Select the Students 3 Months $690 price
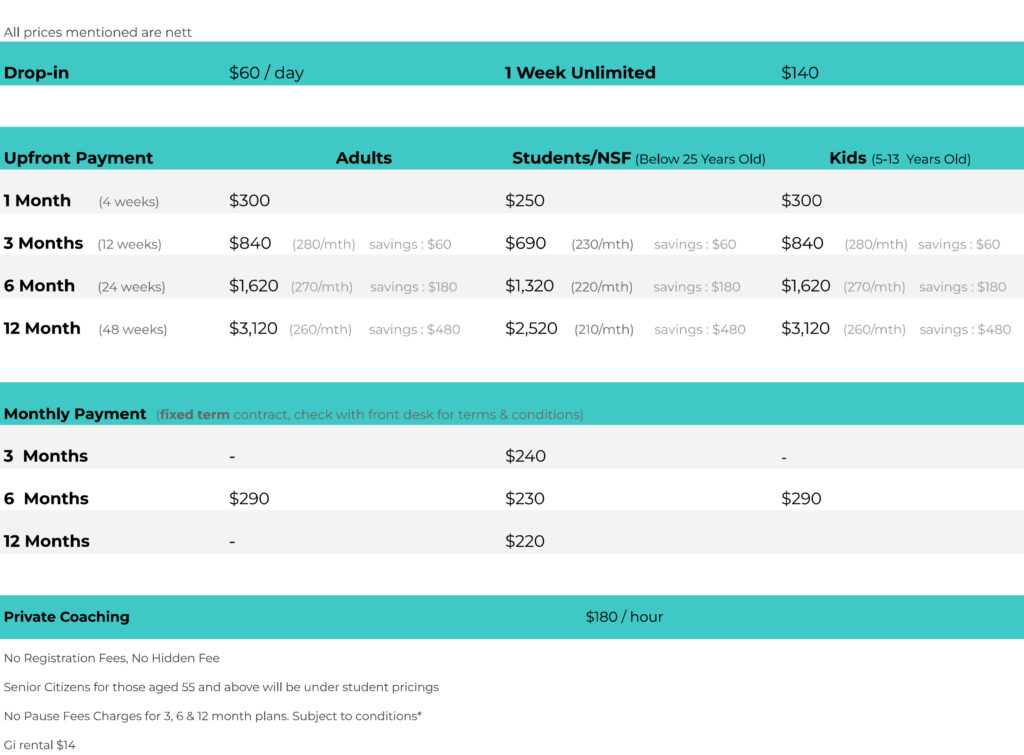1024x755 pixels. (525, 244)
